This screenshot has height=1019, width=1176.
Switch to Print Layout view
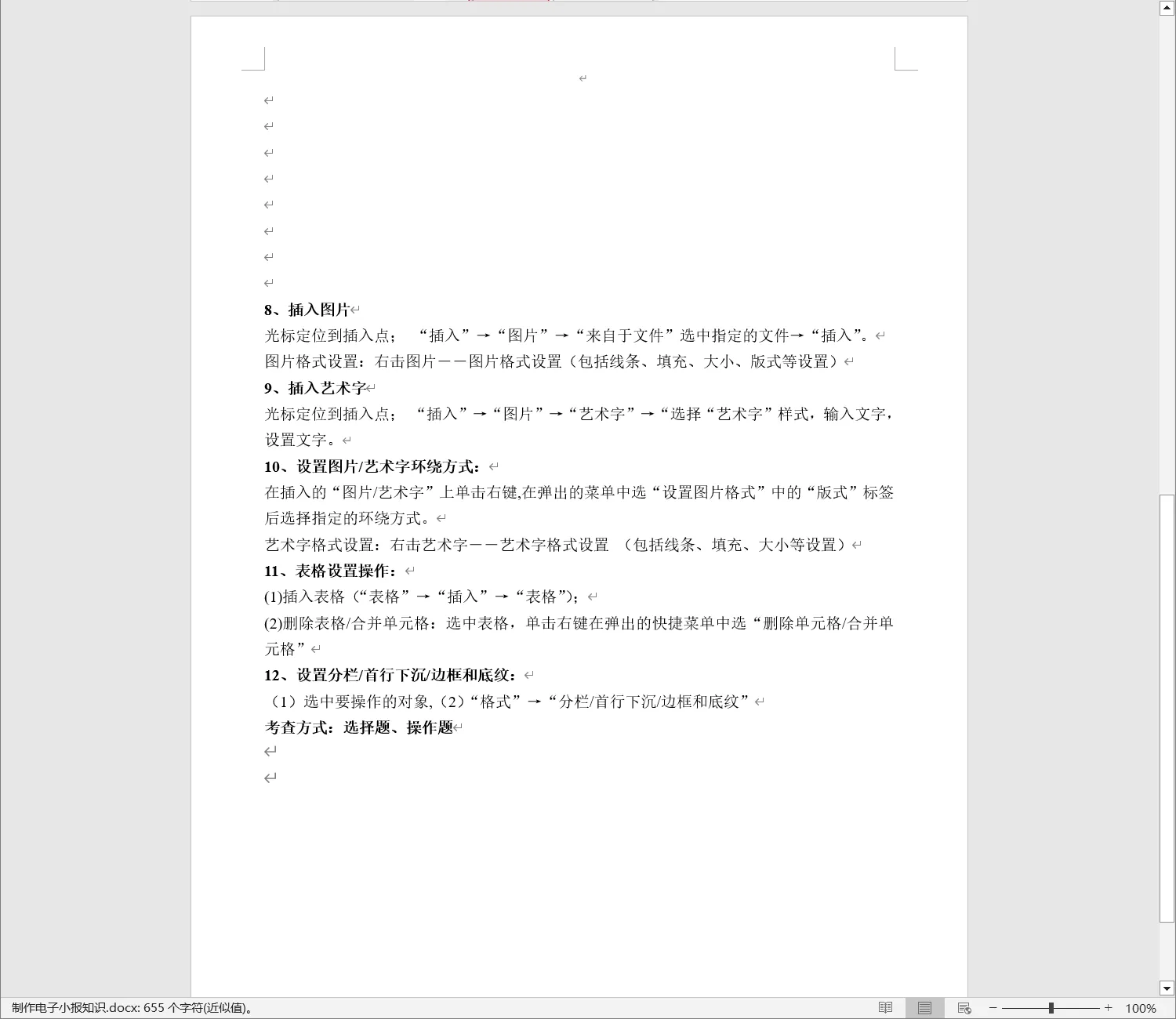pos(925,1008)
